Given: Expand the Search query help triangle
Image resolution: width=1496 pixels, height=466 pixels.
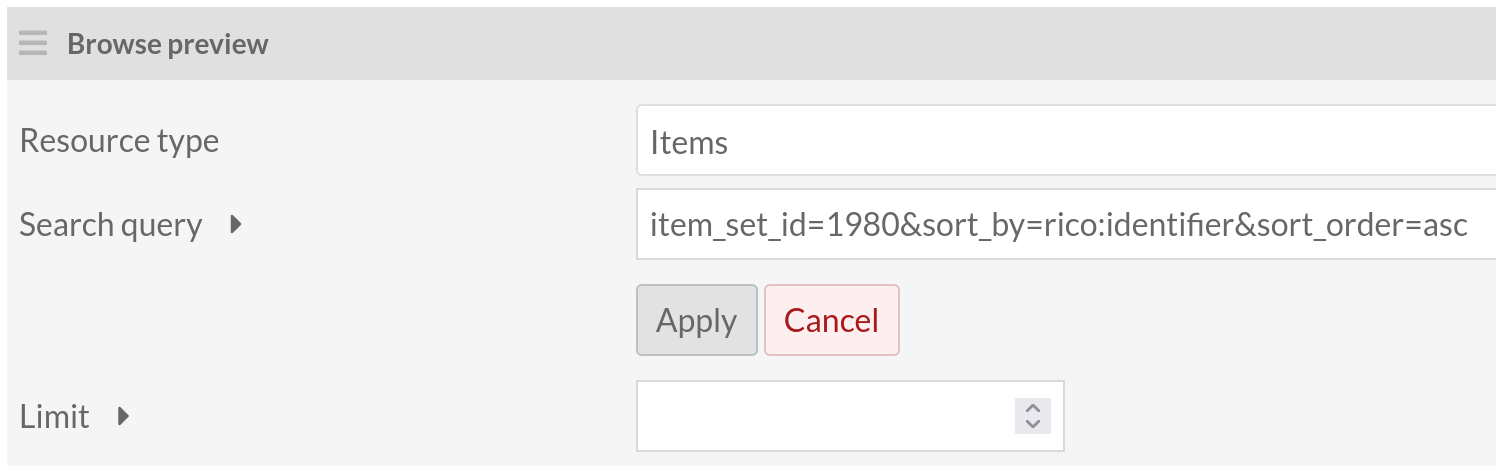Looking at the screenshot, I should point(236,224).
